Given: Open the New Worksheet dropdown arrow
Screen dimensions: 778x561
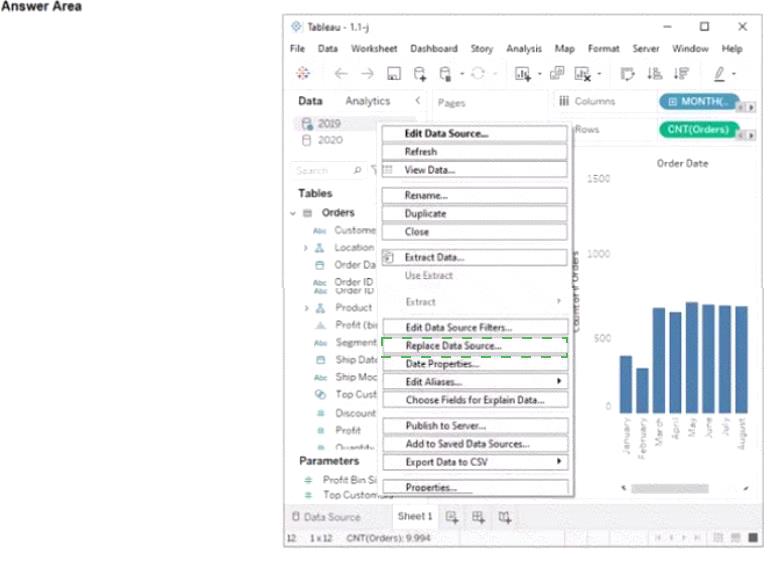Looking at the screenshot, I should click(x=539, y=74).
